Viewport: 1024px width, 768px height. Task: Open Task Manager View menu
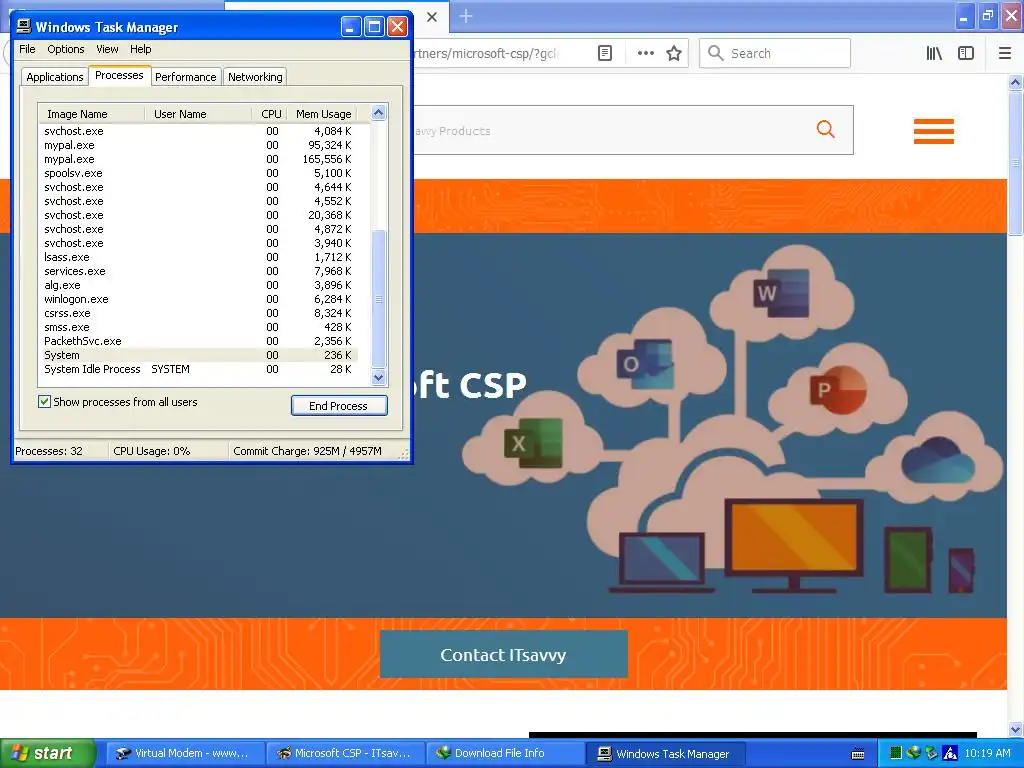point(107,49)
